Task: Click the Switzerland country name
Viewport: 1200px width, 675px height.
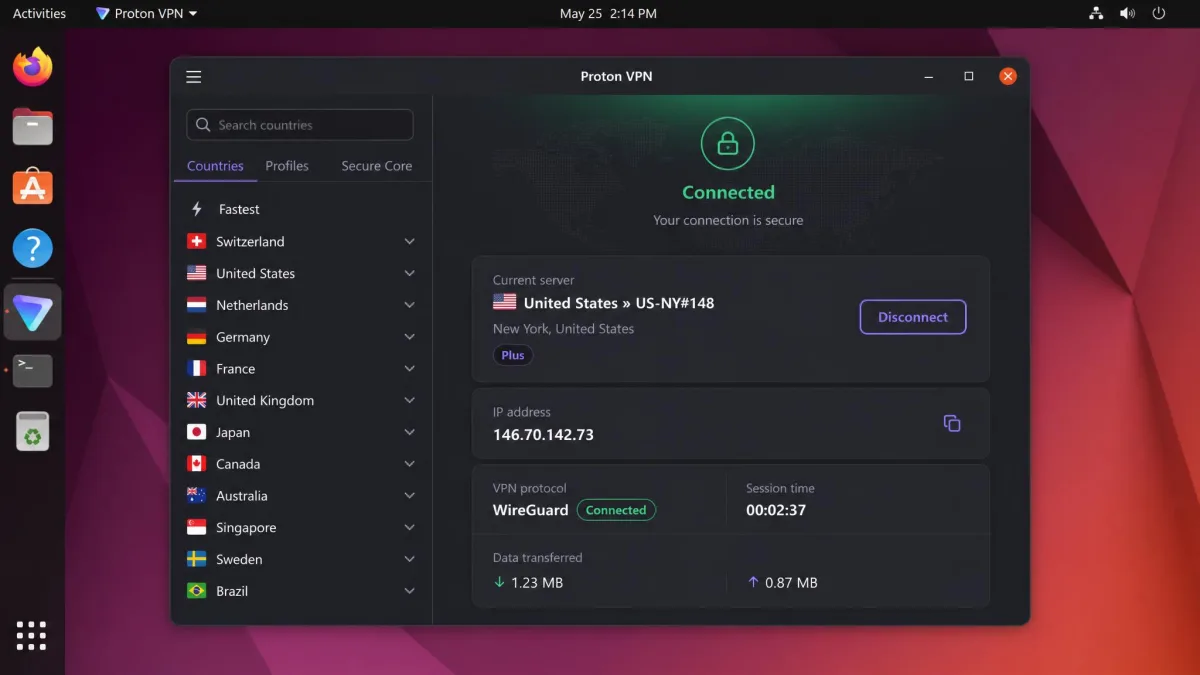Action: point(250,242)
